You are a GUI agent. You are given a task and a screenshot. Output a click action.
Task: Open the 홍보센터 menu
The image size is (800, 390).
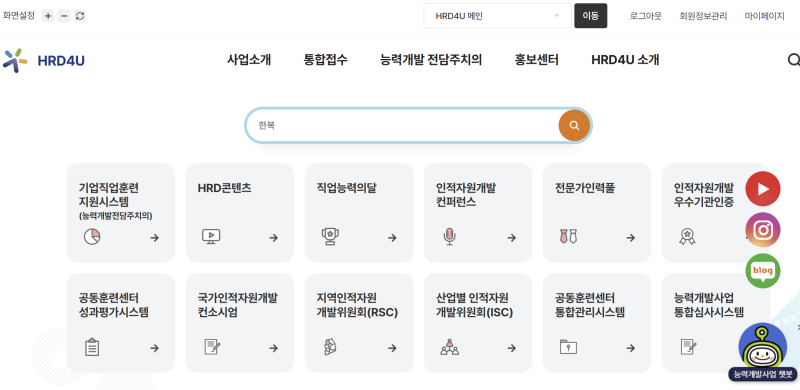tap(537, 60)
